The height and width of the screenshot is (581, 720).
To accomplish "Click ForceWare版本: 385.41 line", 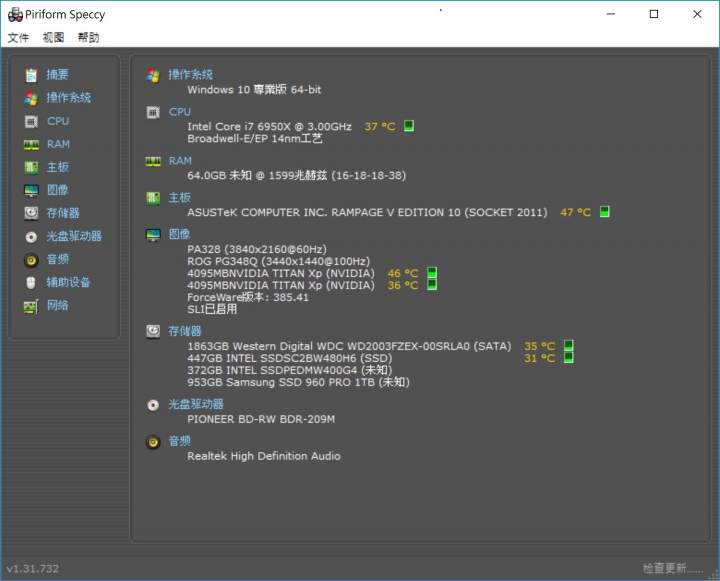I will pos(248,297).
